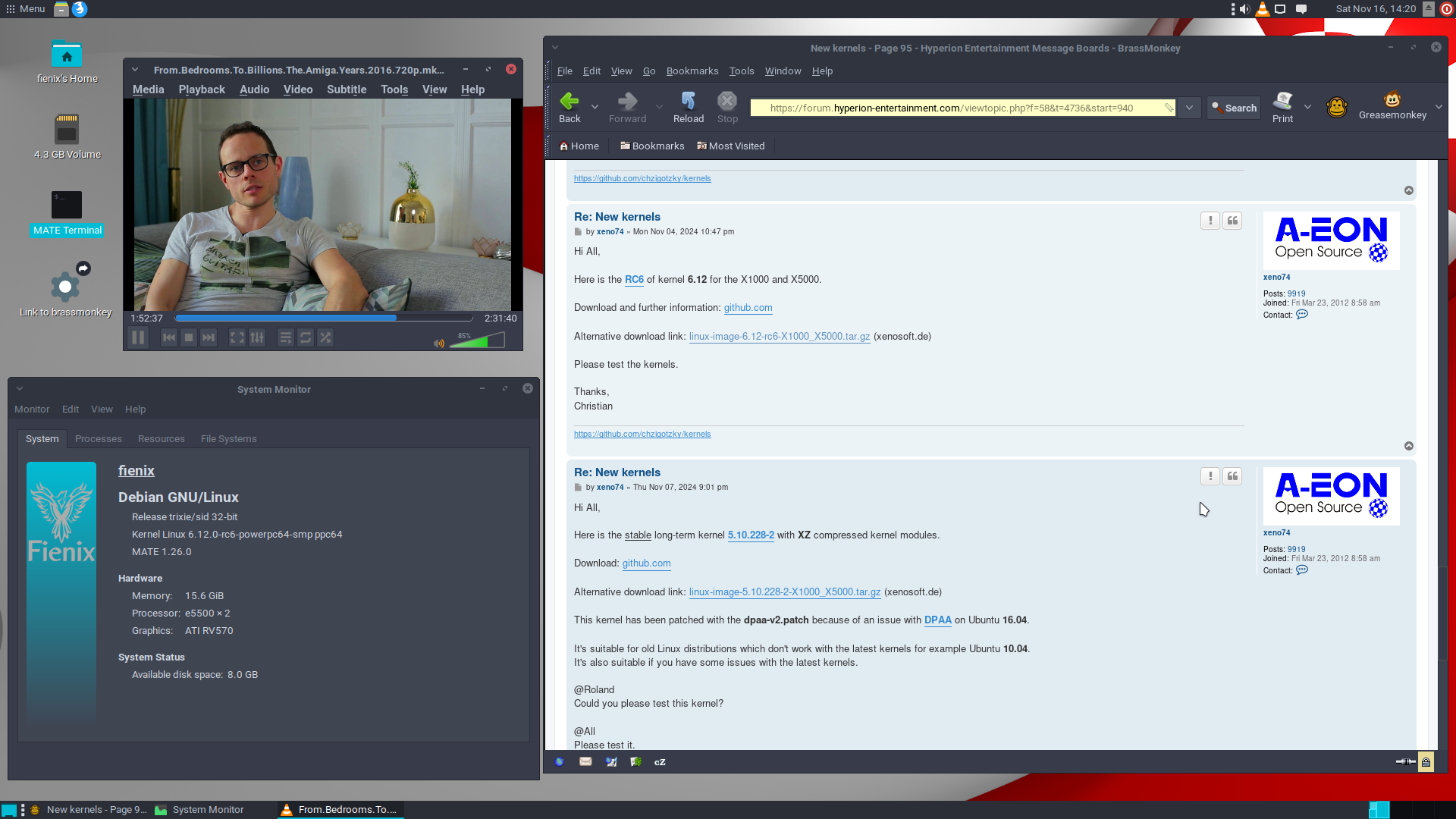This screenshot has height=819, width=1456.
Task: Toggle VLC shuffle playback
Action: click(x=325, y=338)
